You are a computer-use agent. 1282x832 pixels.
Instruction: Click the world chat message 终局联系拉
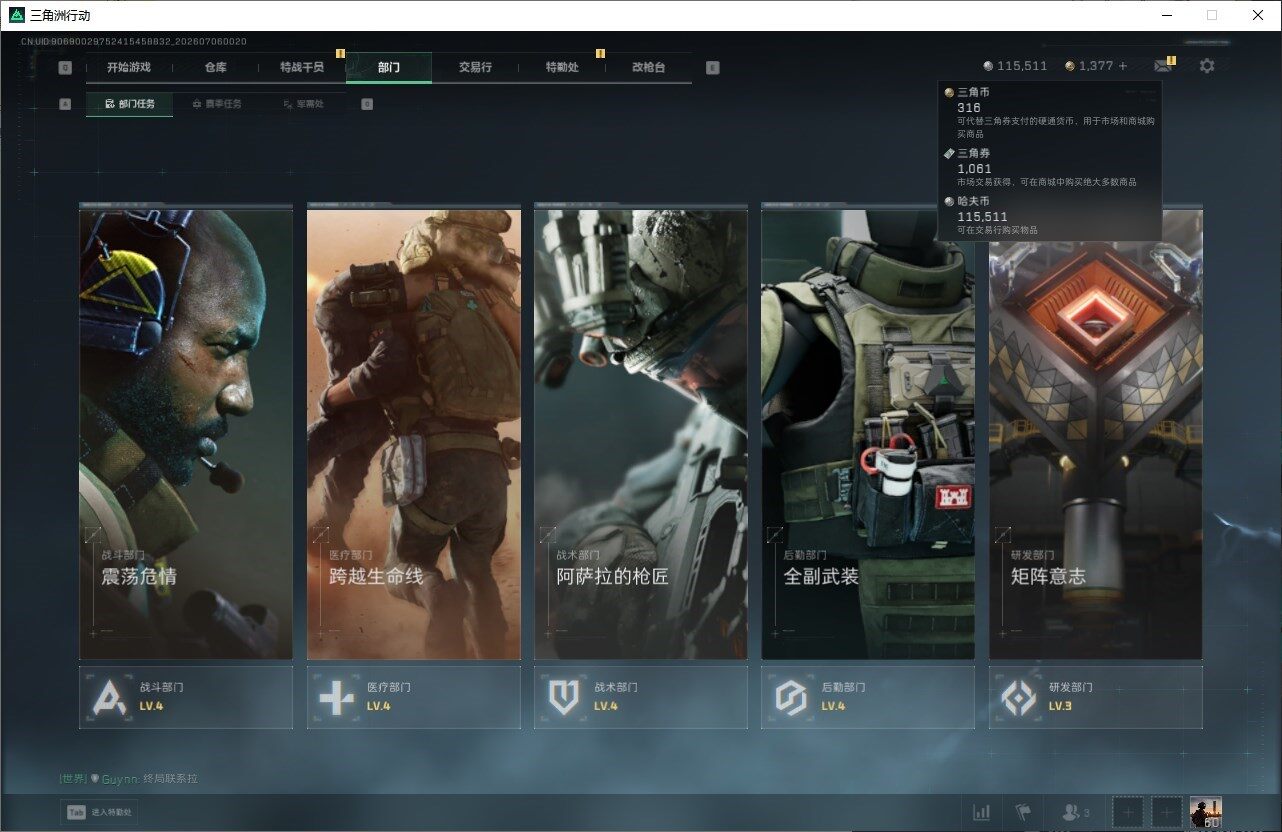(170, 779)
